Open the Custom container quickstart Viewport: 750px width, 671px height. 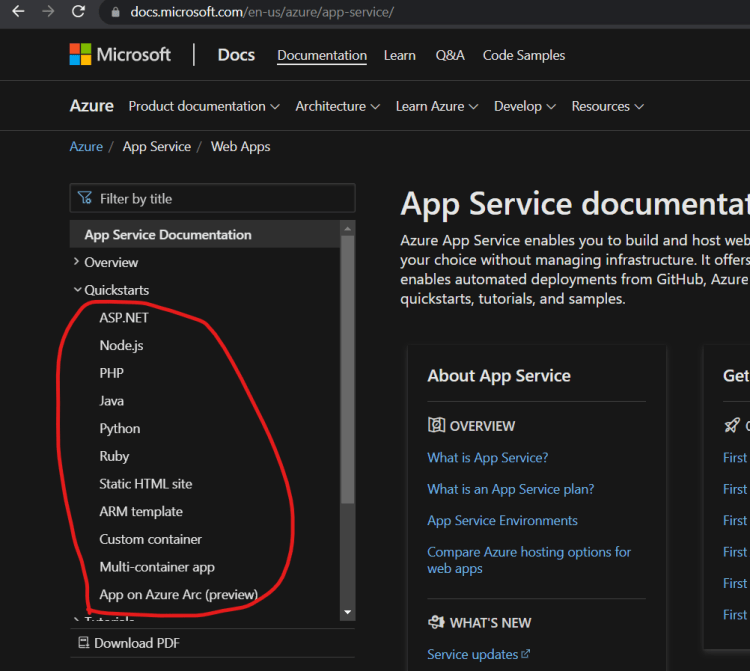click(x=151, y=539)
